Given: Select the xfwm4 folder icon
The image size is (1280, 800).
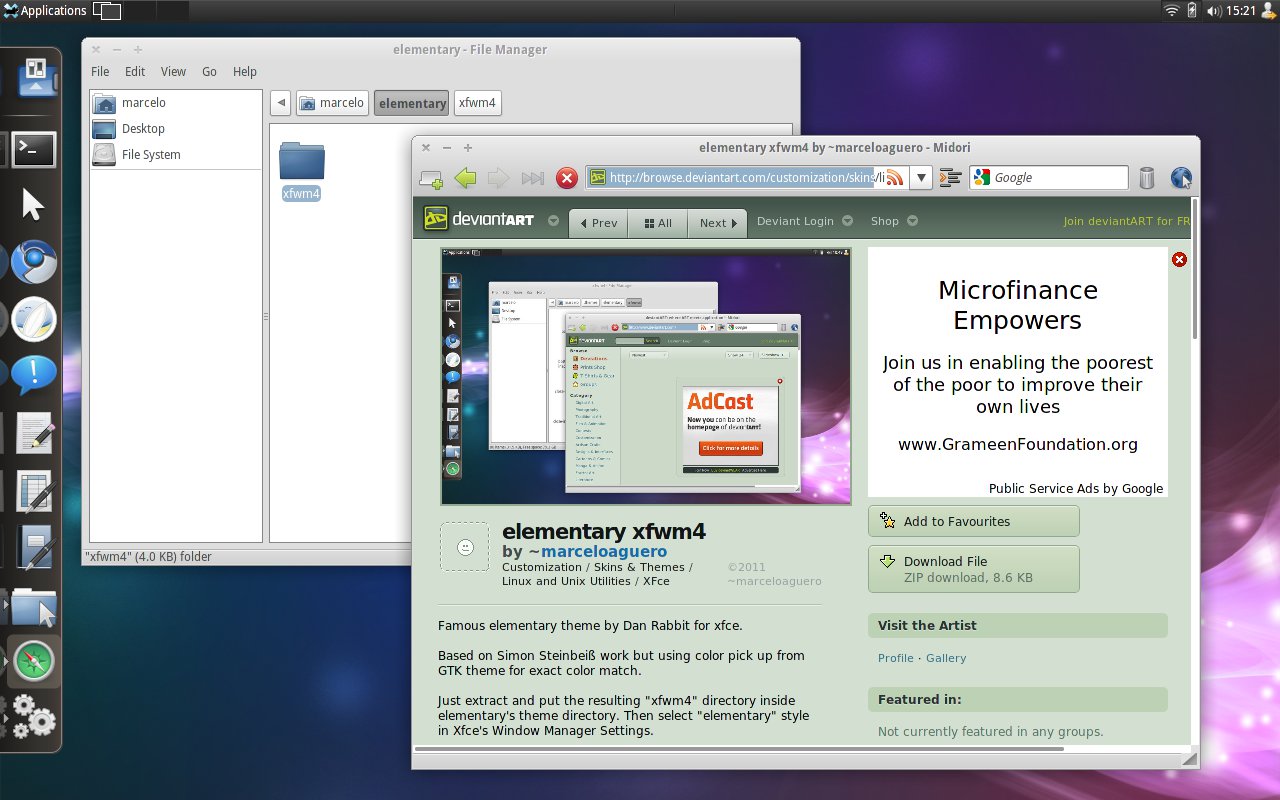Looking at the screenshot, I should [x=301, y=160].
